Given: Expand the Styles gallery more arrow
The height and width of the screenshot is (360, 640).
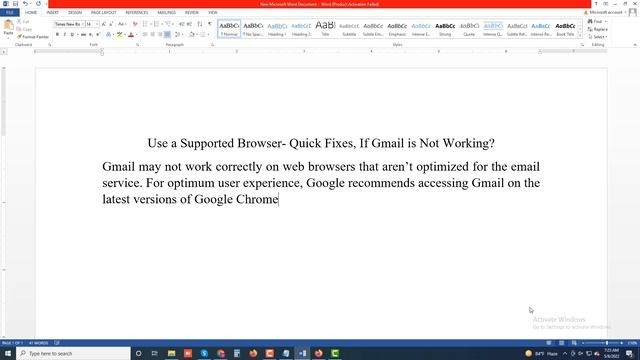Looking at the screenshot, I should pos(580,36).
